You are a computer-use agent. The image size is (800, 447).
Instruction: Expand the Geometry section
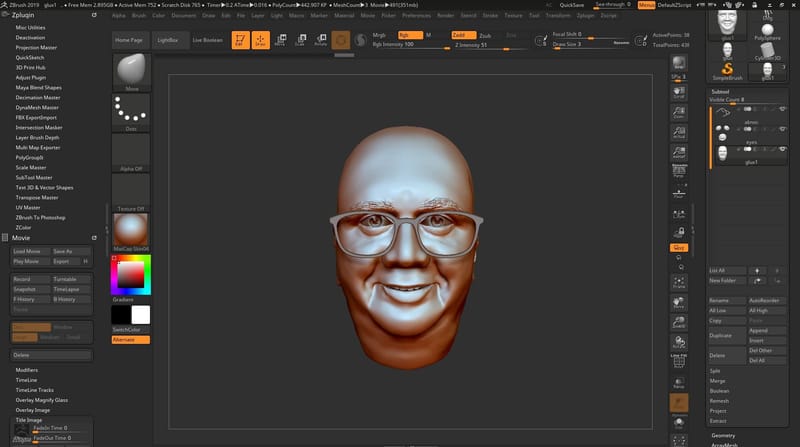coord(723,435)
